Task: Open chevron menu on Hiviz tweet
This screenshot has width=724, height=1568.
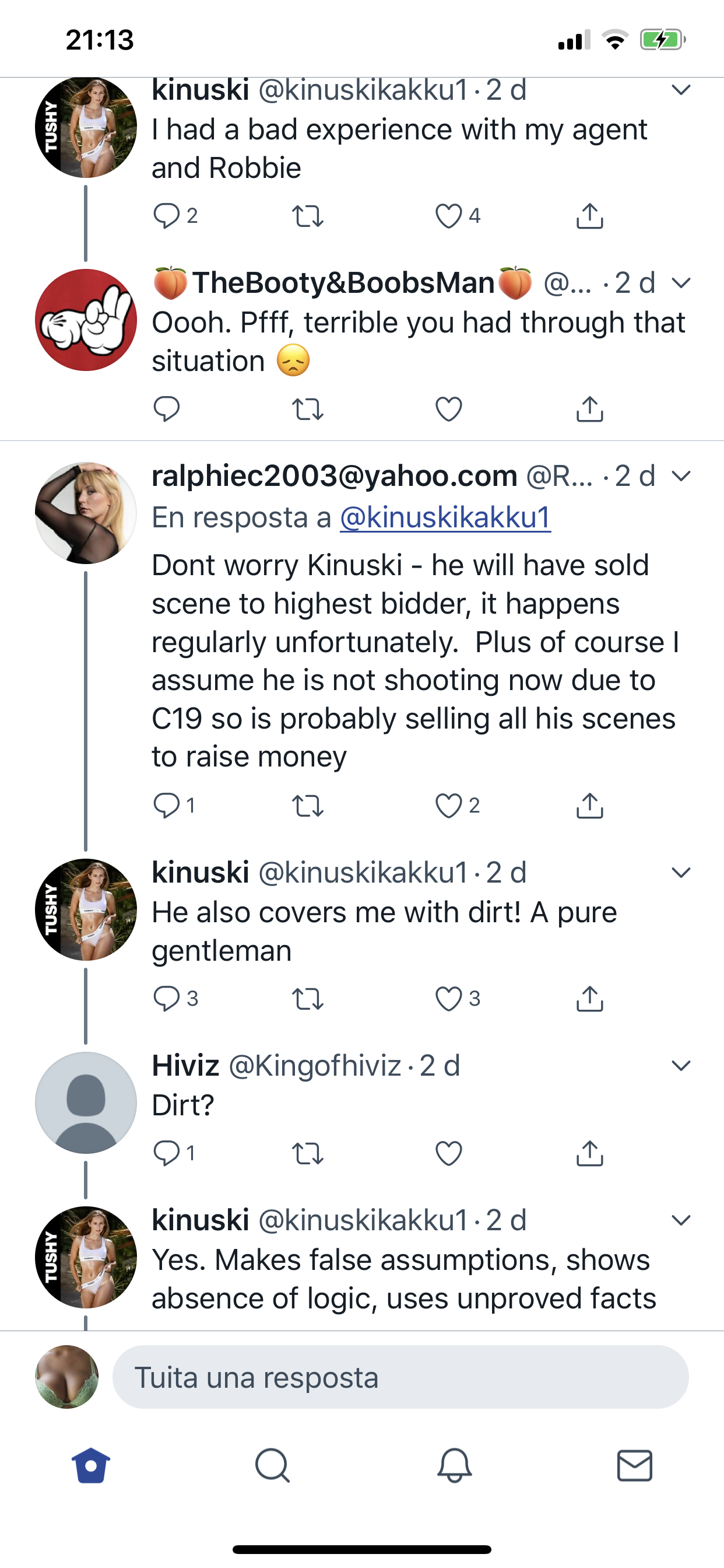Action: [x=681, y=1066]
